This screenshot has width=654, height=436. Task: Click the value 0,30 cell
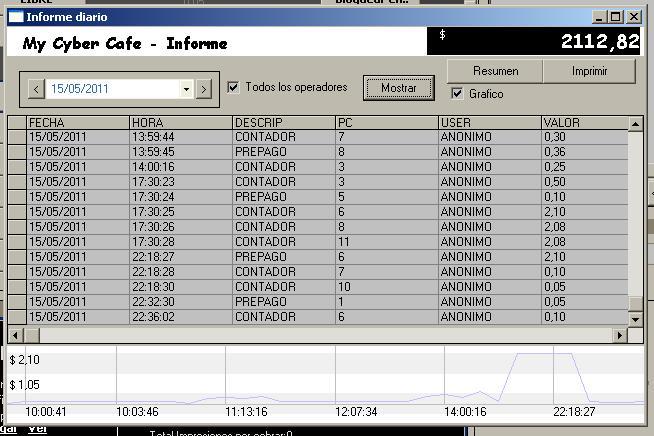tap(585, 137)
